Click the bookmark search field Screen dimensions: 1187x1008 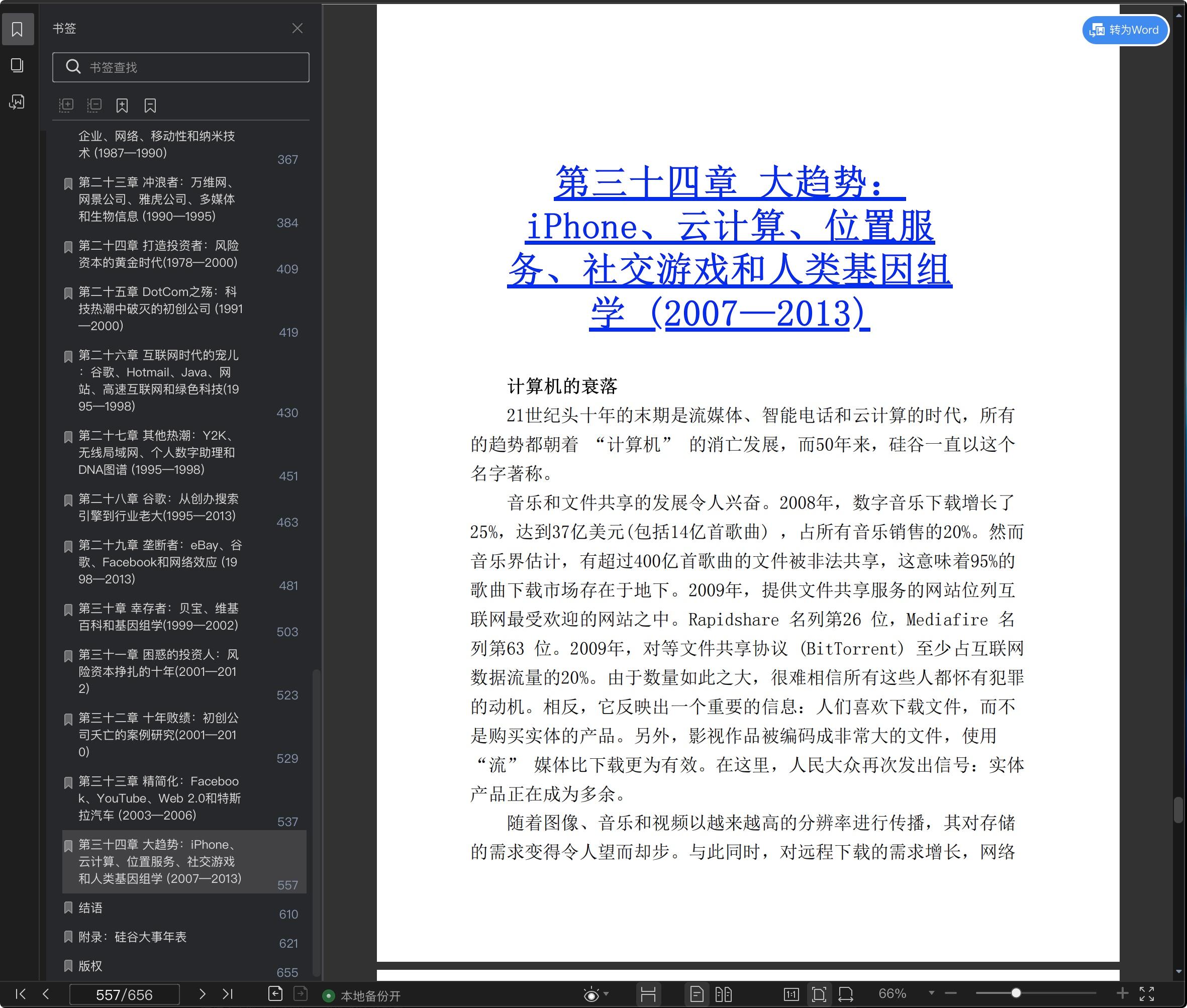point(180,67)
